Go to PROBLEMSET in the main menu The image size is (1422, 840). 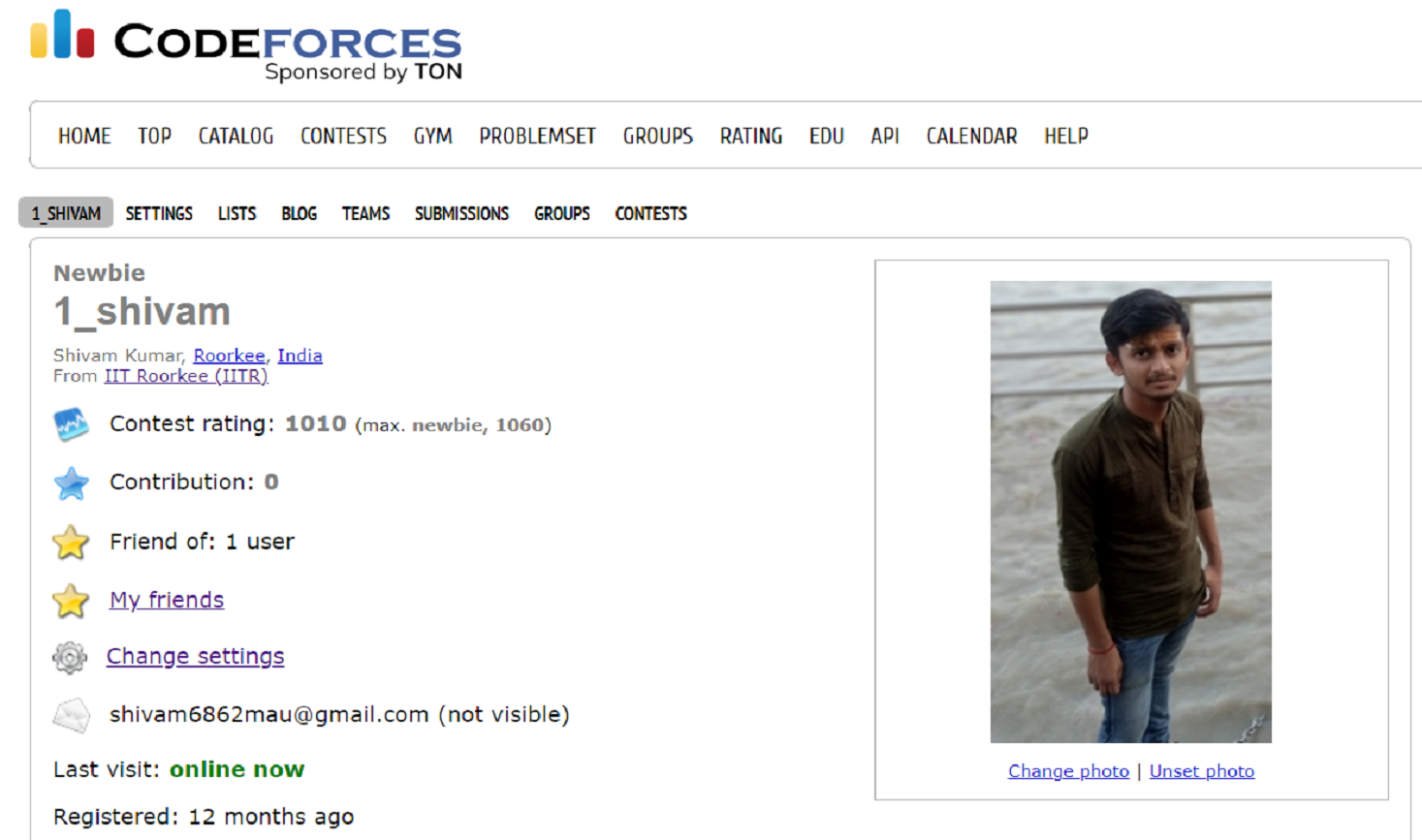(537, 137)
